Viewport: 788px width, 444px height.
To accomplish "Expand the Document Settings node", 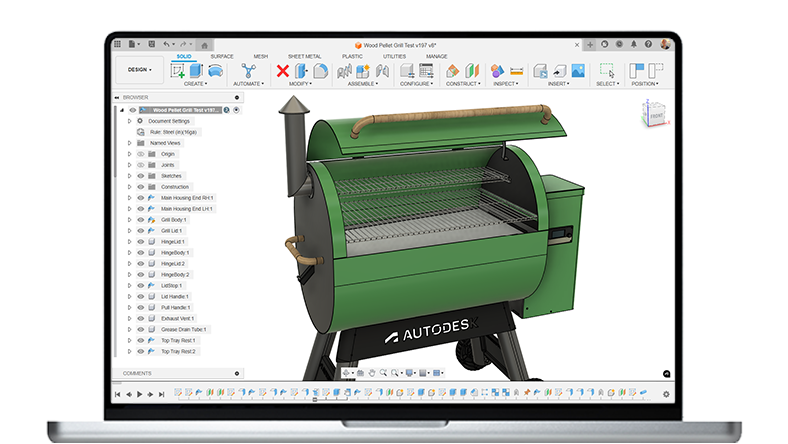I will pos(130,121).
